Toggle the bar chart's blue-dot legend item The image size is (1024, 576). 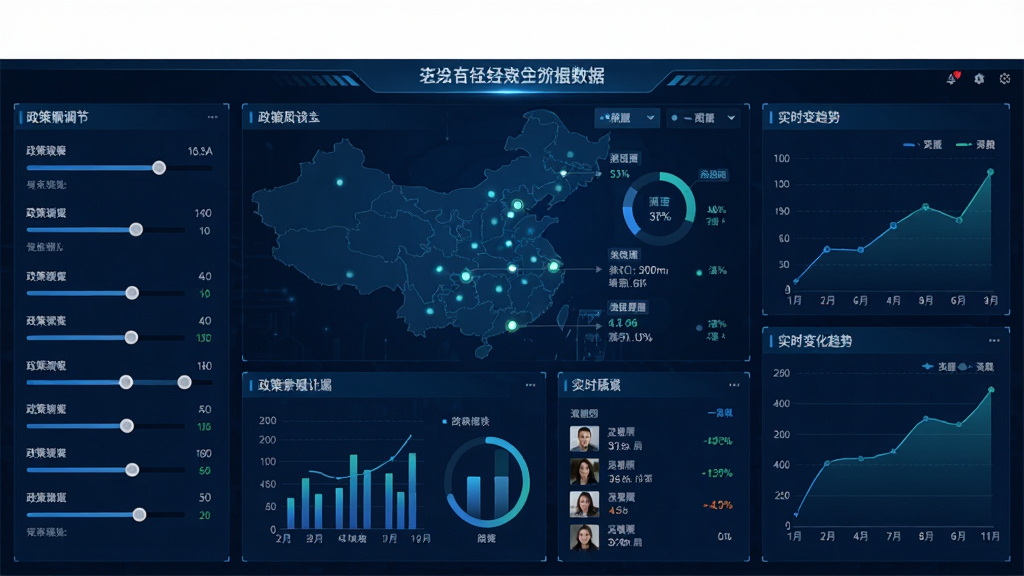pos(466,422)
